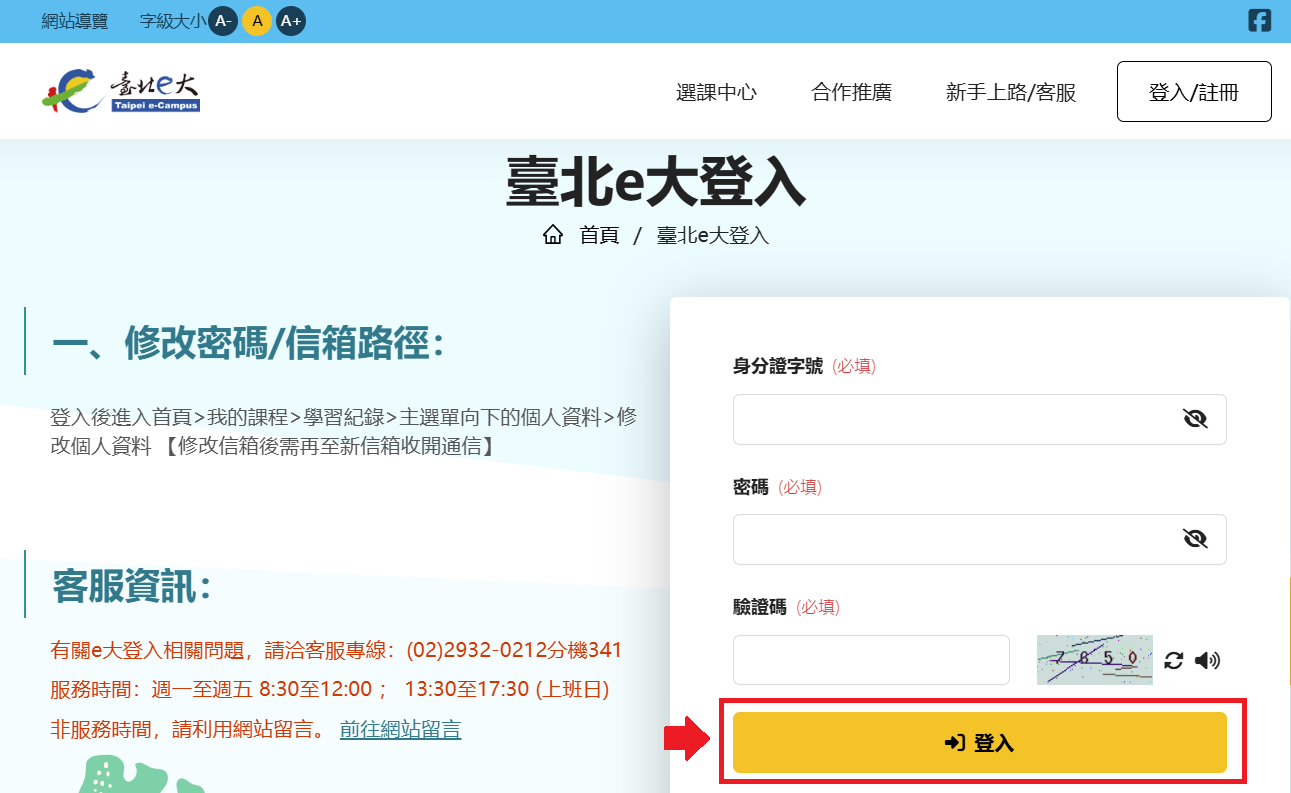Refresh the captcha image
Image resolution: width=1291 pixels, height=793 pixels.
coord(1174,660)
